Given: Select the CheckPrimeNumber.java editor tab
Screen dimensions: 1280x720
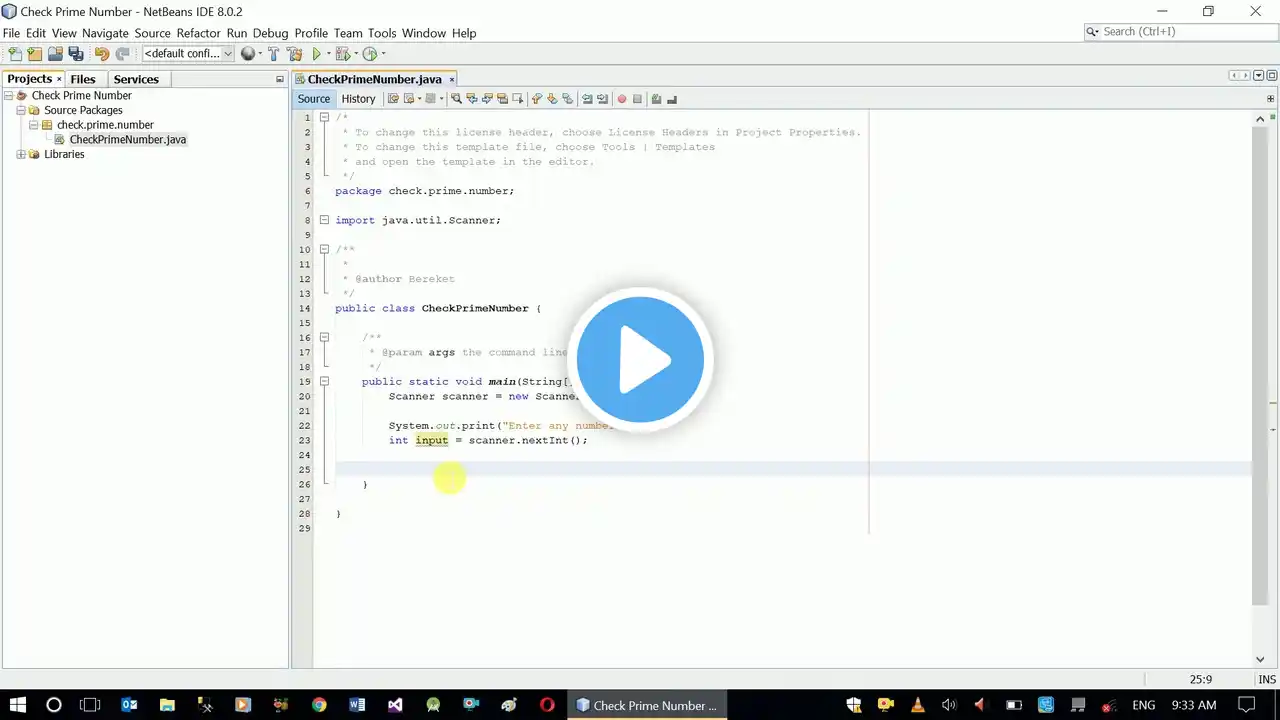Looking at the screenshot, I should pyautogui.click(x=375, y=79).
